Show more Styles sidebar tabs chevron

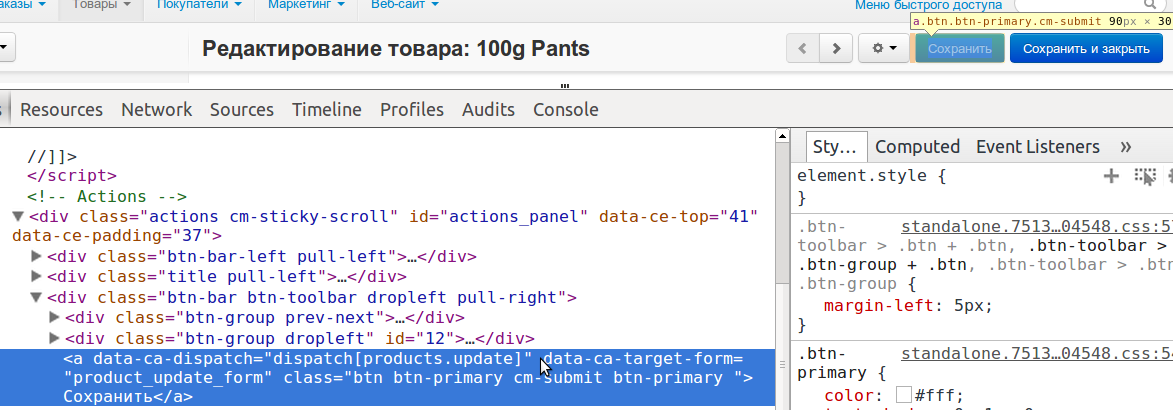click(1126, 147)
